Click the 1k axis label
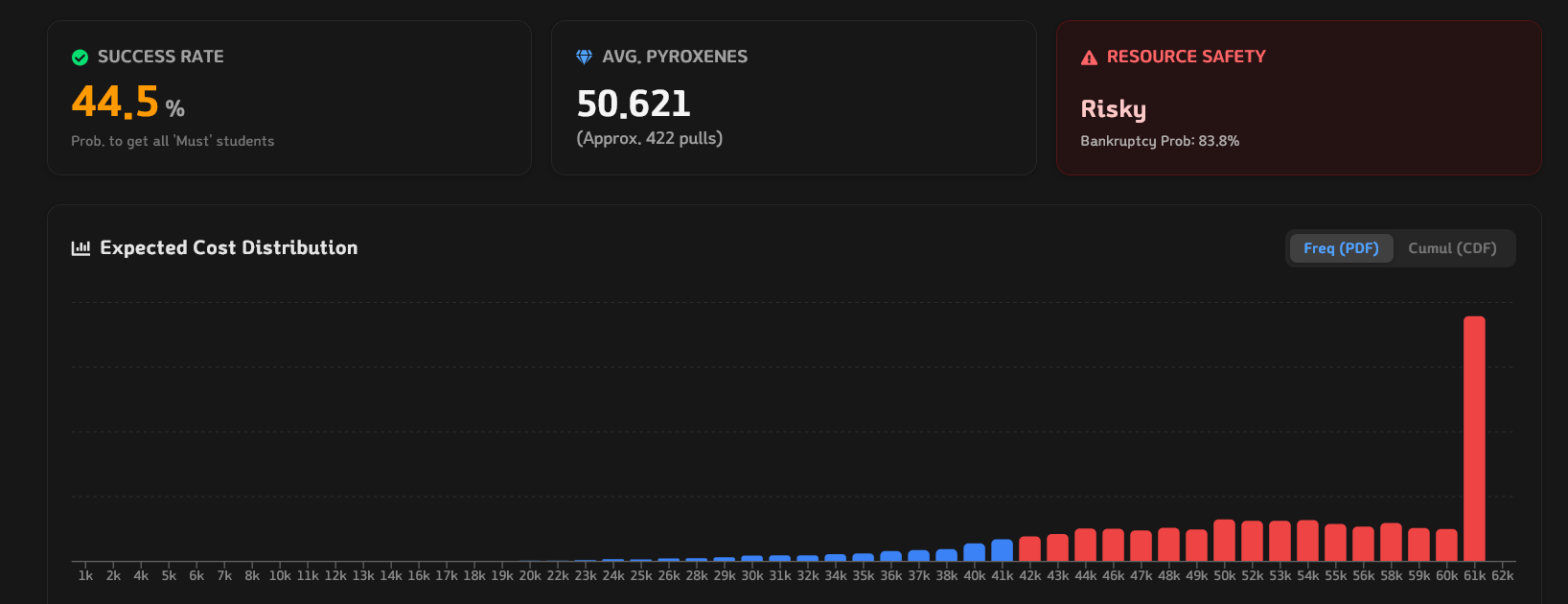The width and height of the screenshot is (1568, 604). [85, 576]
